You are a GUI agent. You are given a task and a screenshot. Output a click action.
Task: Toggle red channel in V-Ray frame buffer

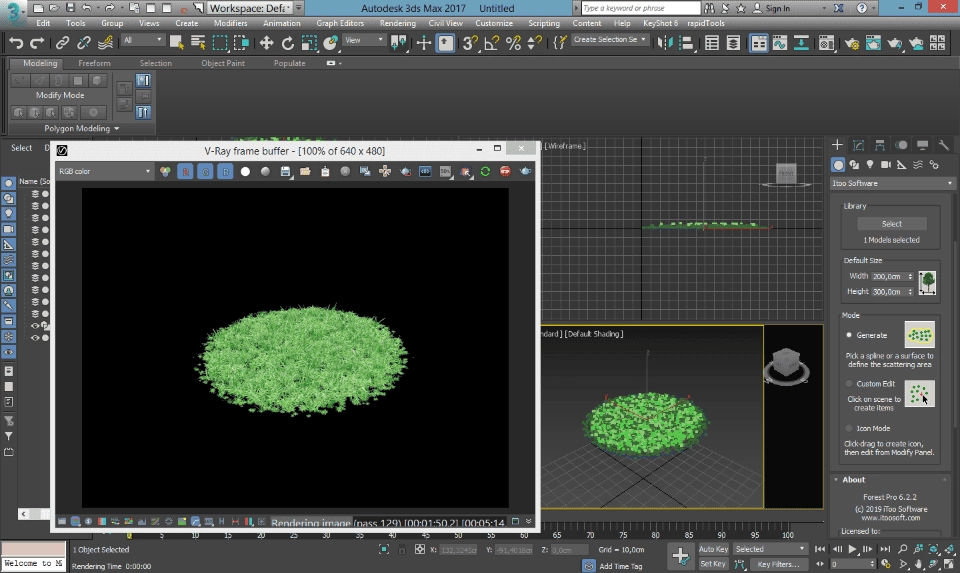pyautogui.click(x=185, y=171)
